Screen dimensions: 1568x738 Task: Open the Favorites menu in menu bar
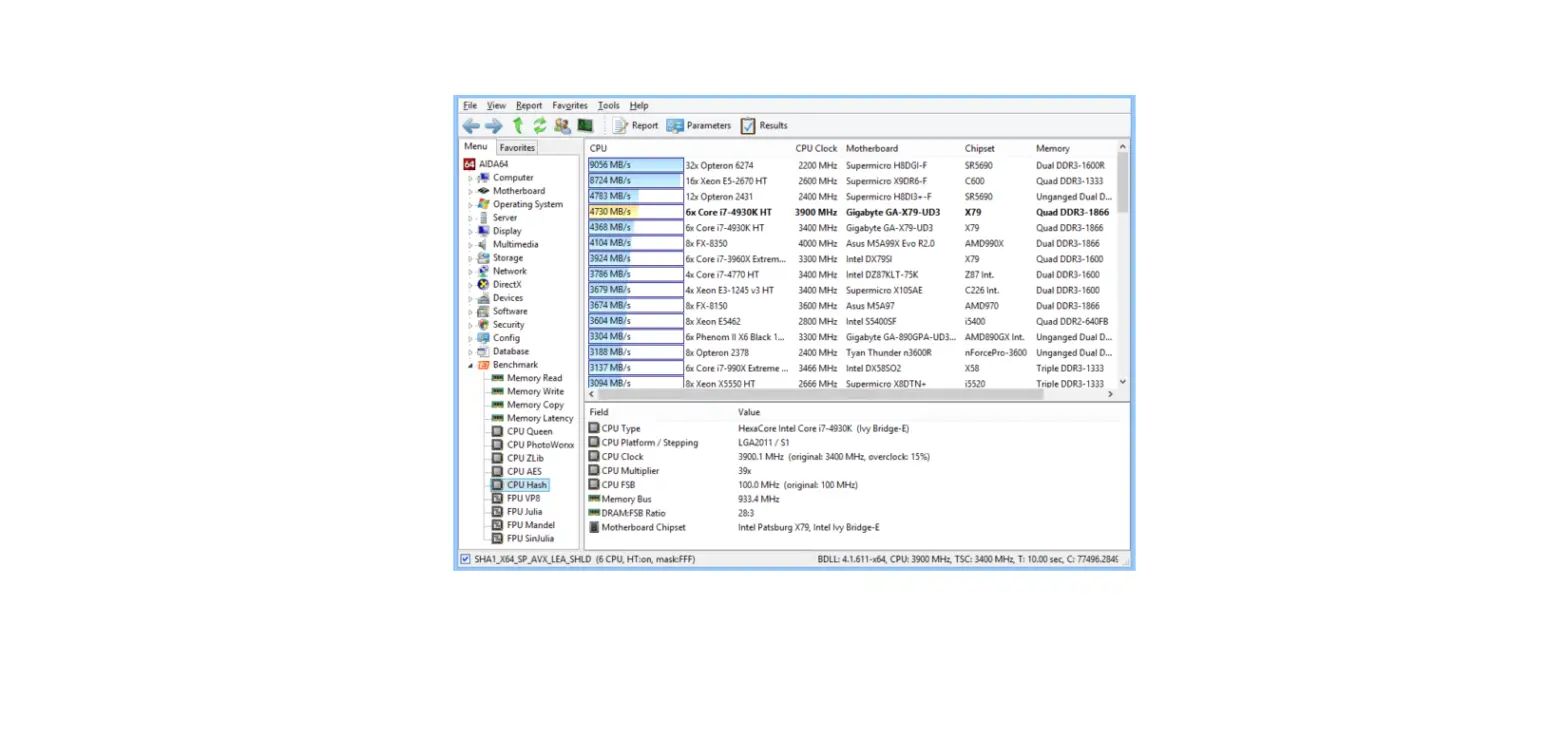[x=570, y=105]
